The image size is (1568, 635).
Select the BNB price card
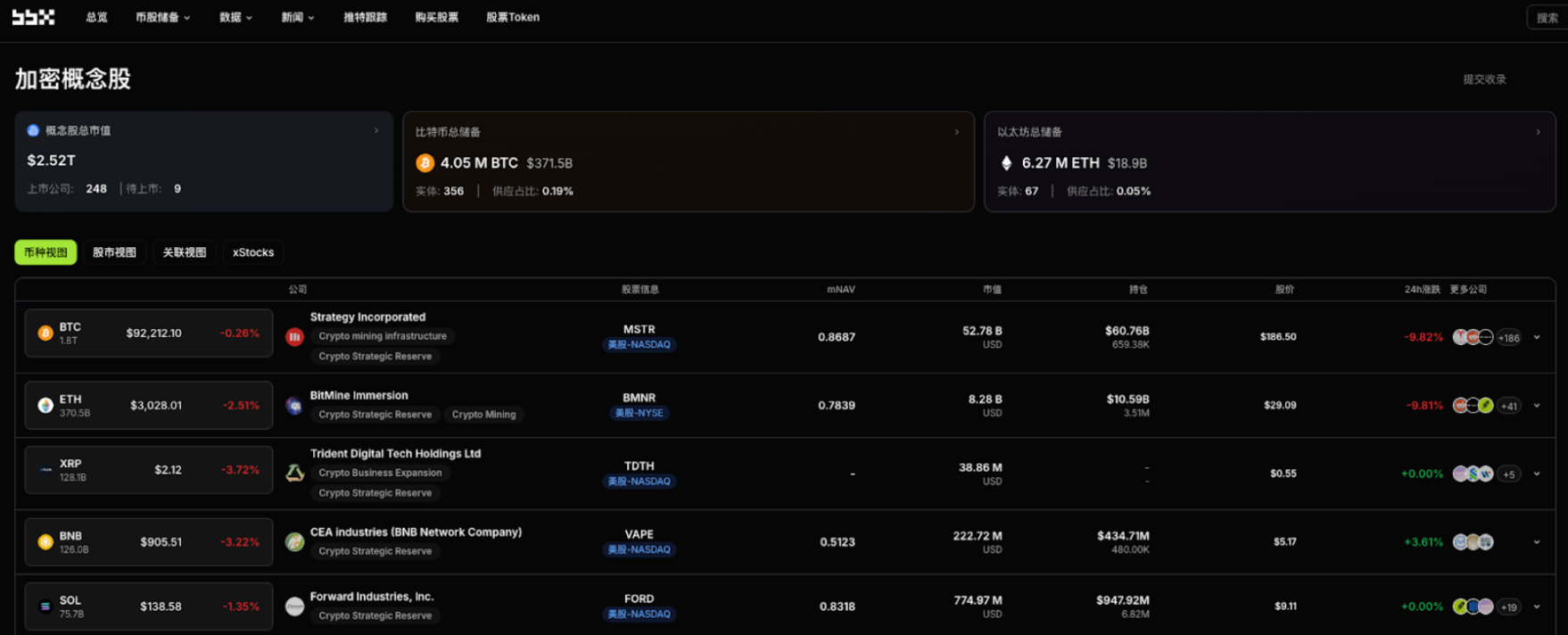click(x=149, y=542)
